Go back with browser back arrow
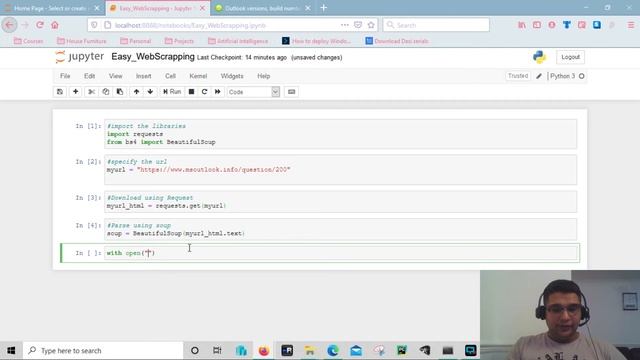The height and width of the screenshot is (360, 640). [x=9, y=25]
